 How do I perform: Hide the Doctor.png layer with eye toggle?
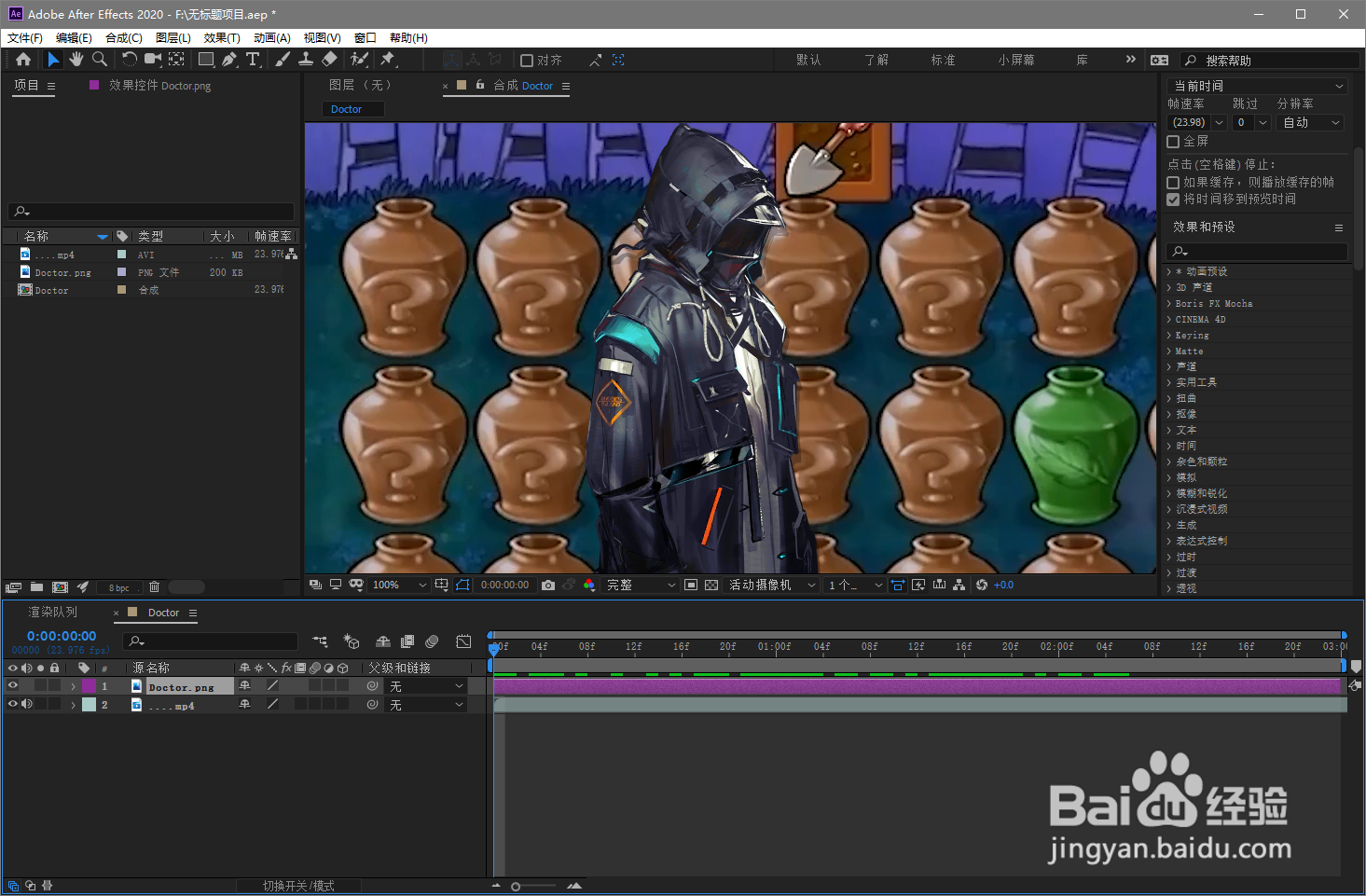tap(13, 686)
